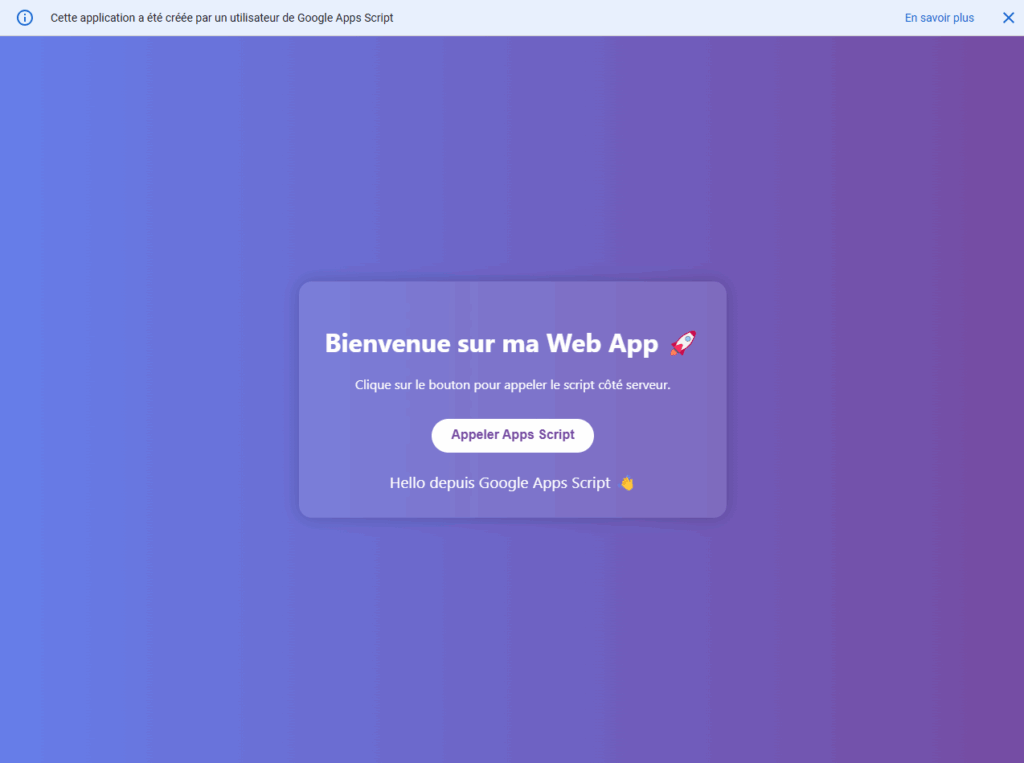Click the Bienvenue sur ma Web App heading
Screen dimensions: 1024x763
click(x=511, y=343)
